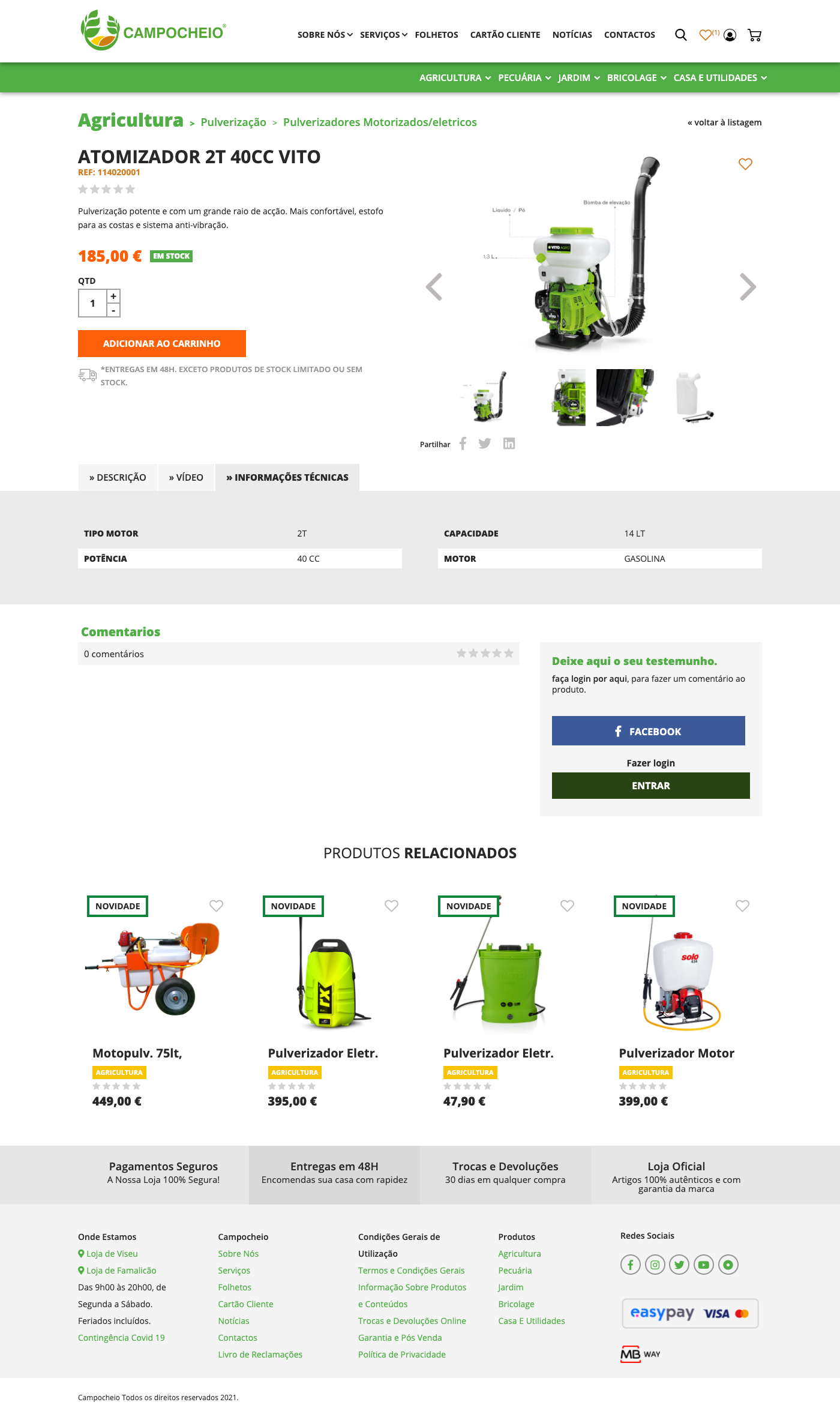Open the wishlist heart in header

point(706,35)
